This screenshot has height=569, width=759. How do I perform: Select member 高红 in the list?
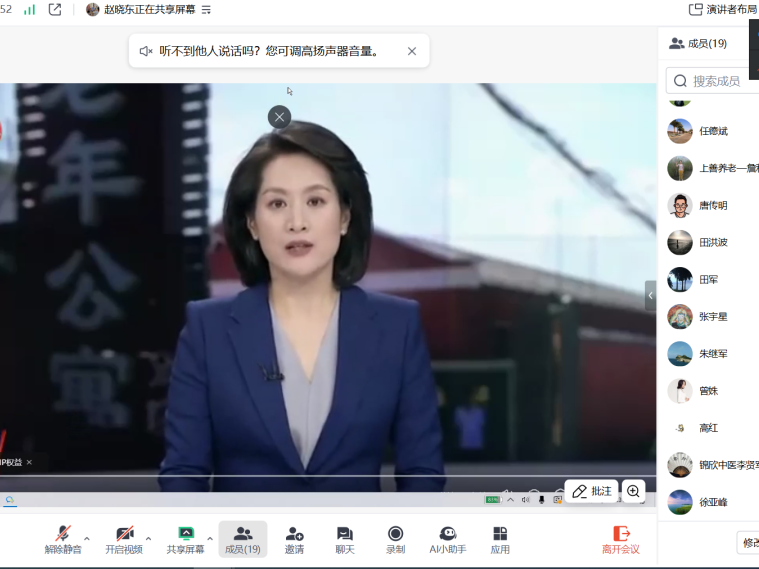pos(711,428)
